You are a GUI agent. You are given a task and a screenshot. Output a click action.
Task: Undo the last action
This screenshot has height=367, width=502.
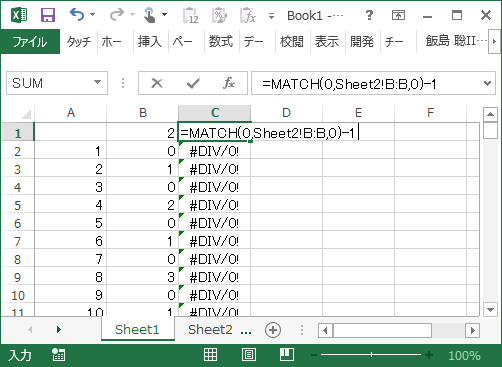77,15
